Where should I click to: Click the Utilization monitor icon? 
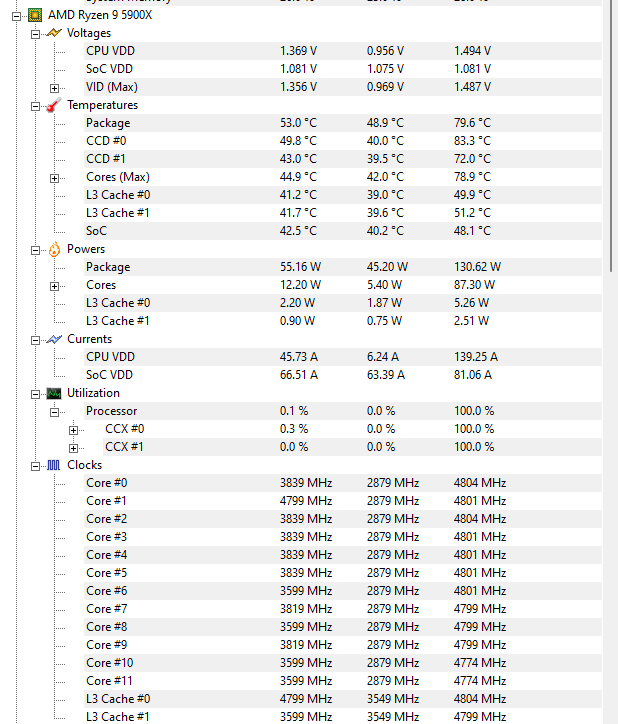click(x=54, y=393)
